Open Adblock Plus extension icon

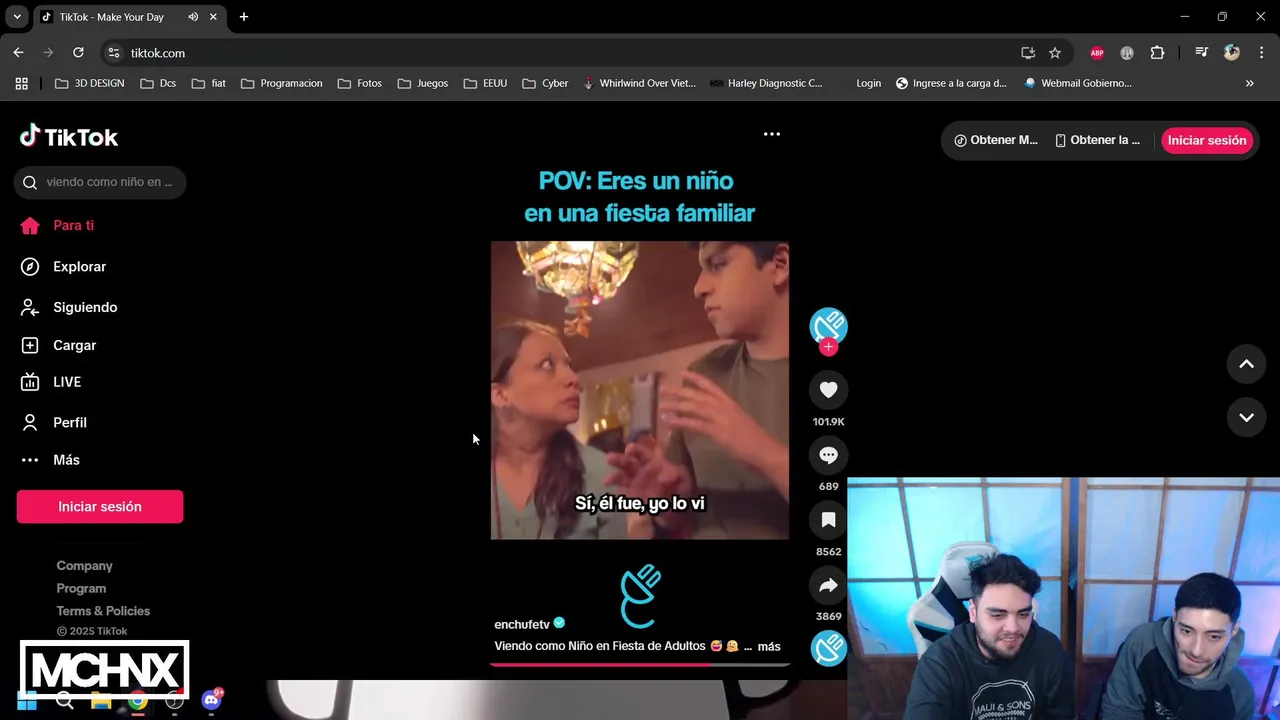[x=1097, y=53]
